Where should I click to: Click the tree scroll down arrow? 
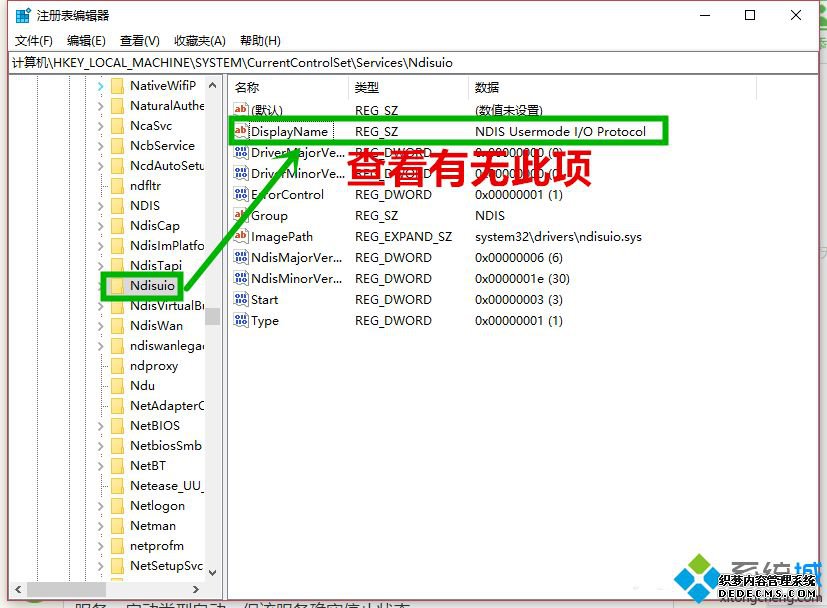(213, 572)
